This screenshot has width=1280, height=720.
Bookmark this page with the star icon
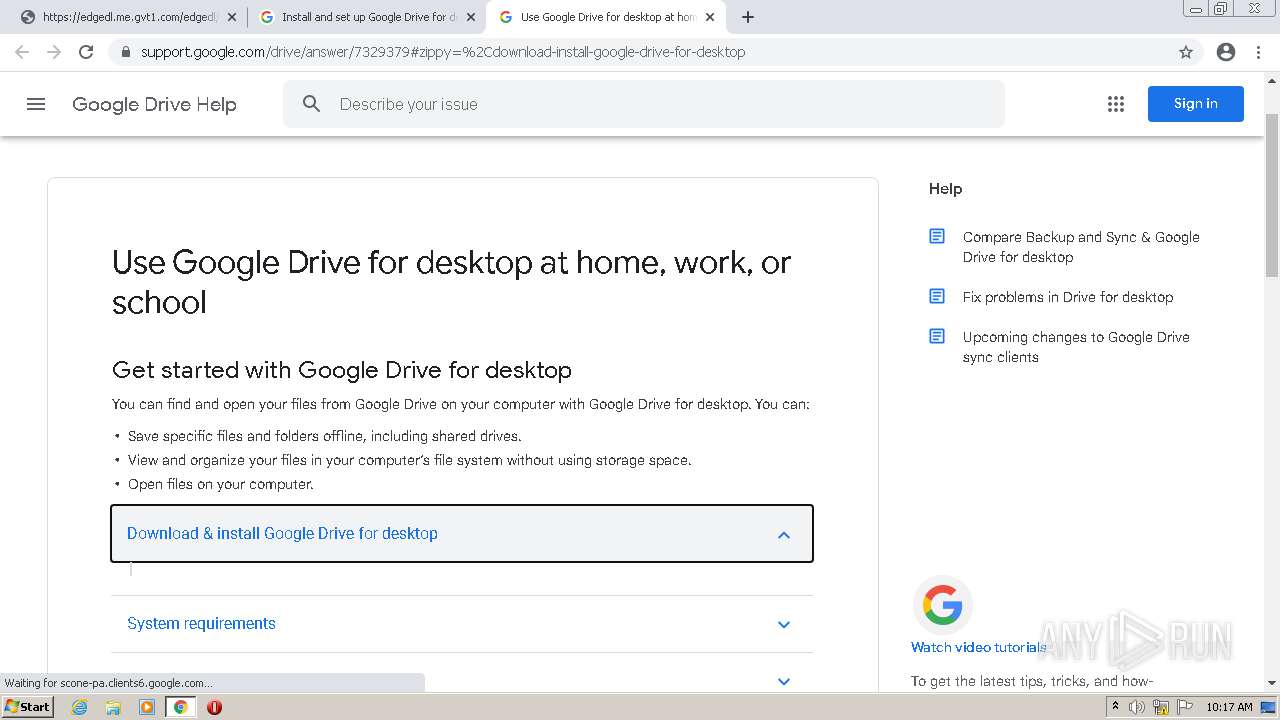coord(1186,52)
